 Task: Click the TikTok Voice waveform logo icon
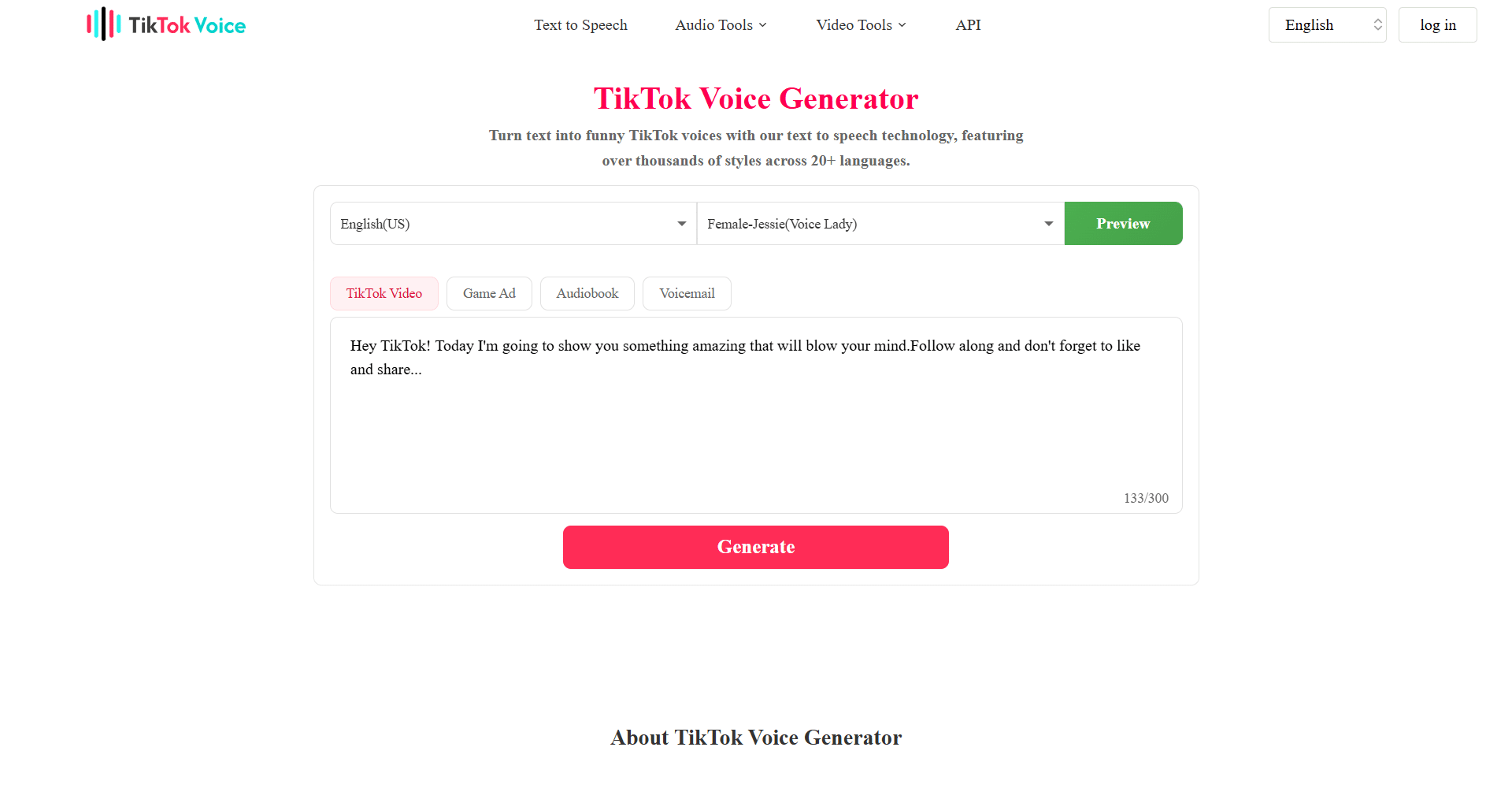(104, 24)
